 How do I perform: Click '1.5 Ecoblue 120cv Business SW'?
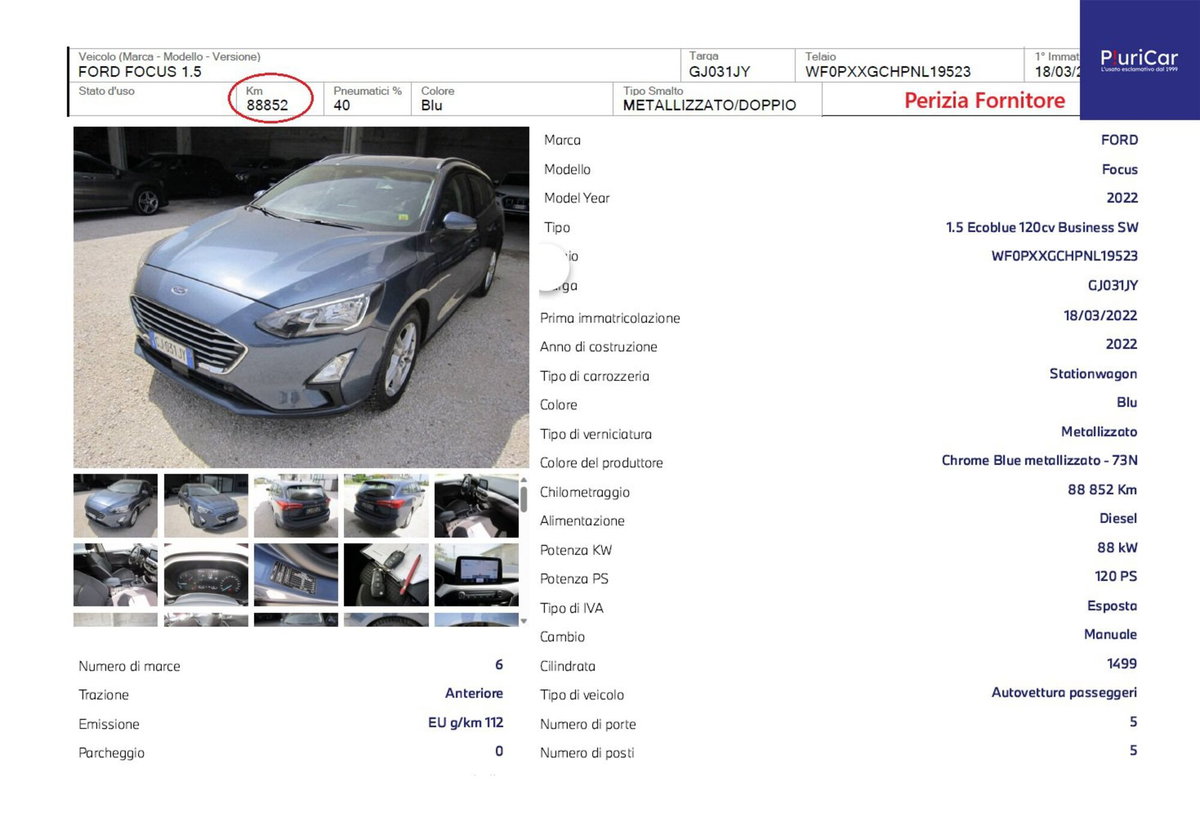1042,227
